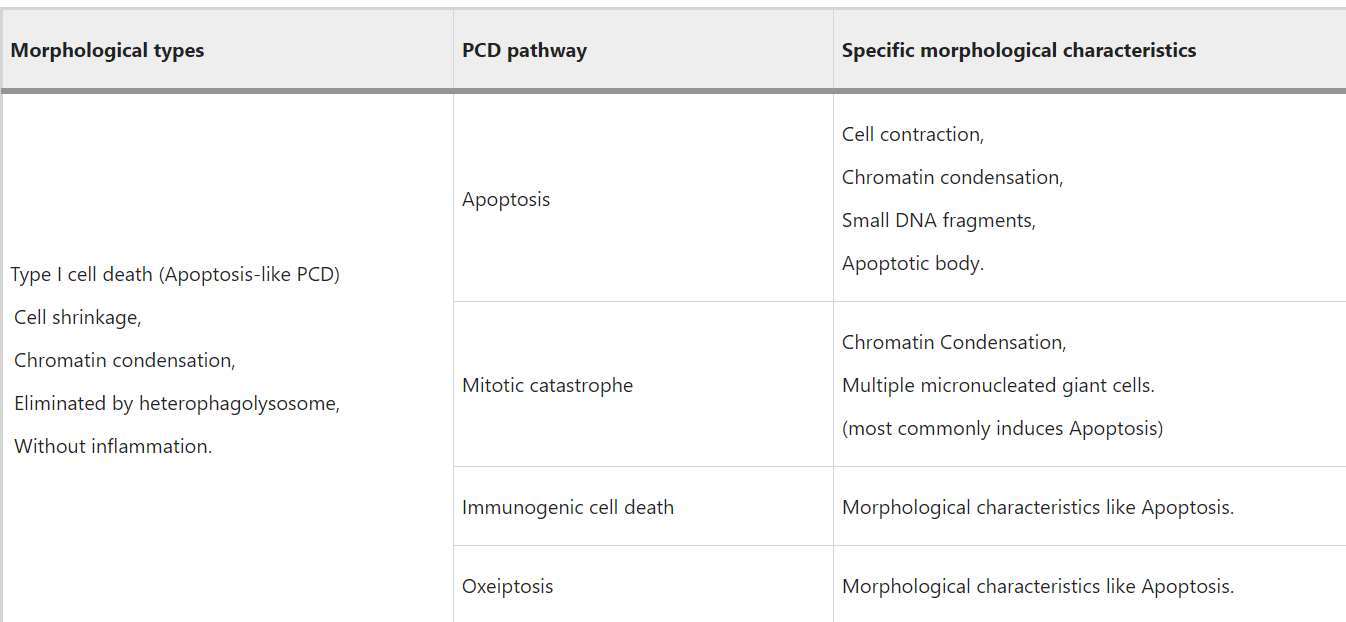
Task: Click "Chromatin Condensation" in Mitotic catastrophe row
Action: tap(953, 343)
